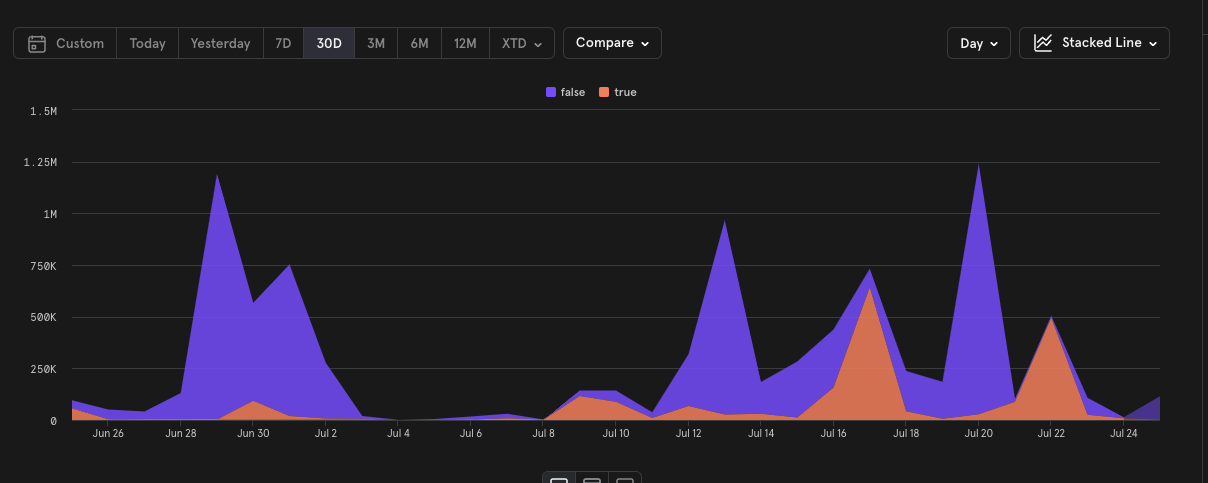The height and width of the screenshot is (483, 1208).
Task: Click the orange peak above Jul 22
Action: 1051,320
